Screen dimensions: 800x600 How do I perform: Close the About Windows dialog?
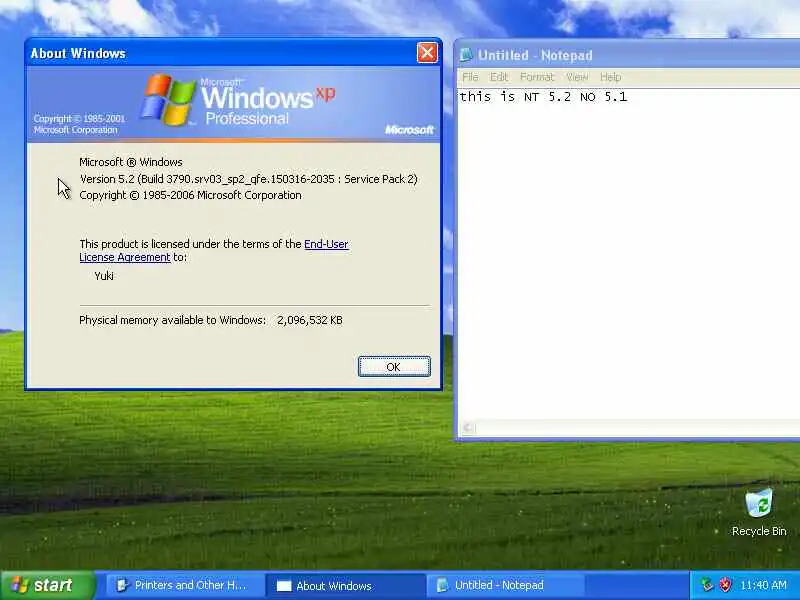[427, 53]
